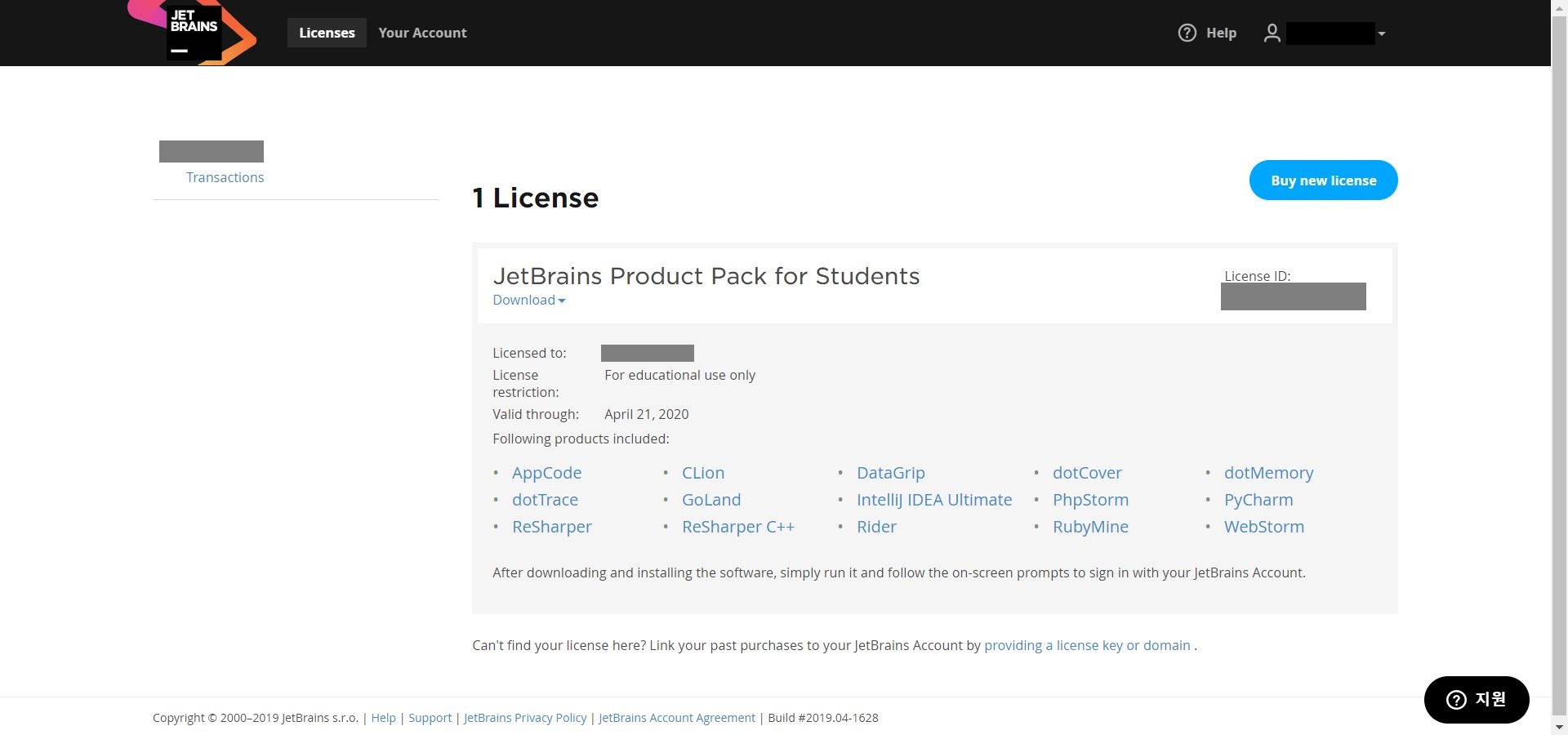This screenshot has width=1568, height=735.
Task: Open the IntelliJ IDEA Ultimate link
Action: click(x=934, y=500)
